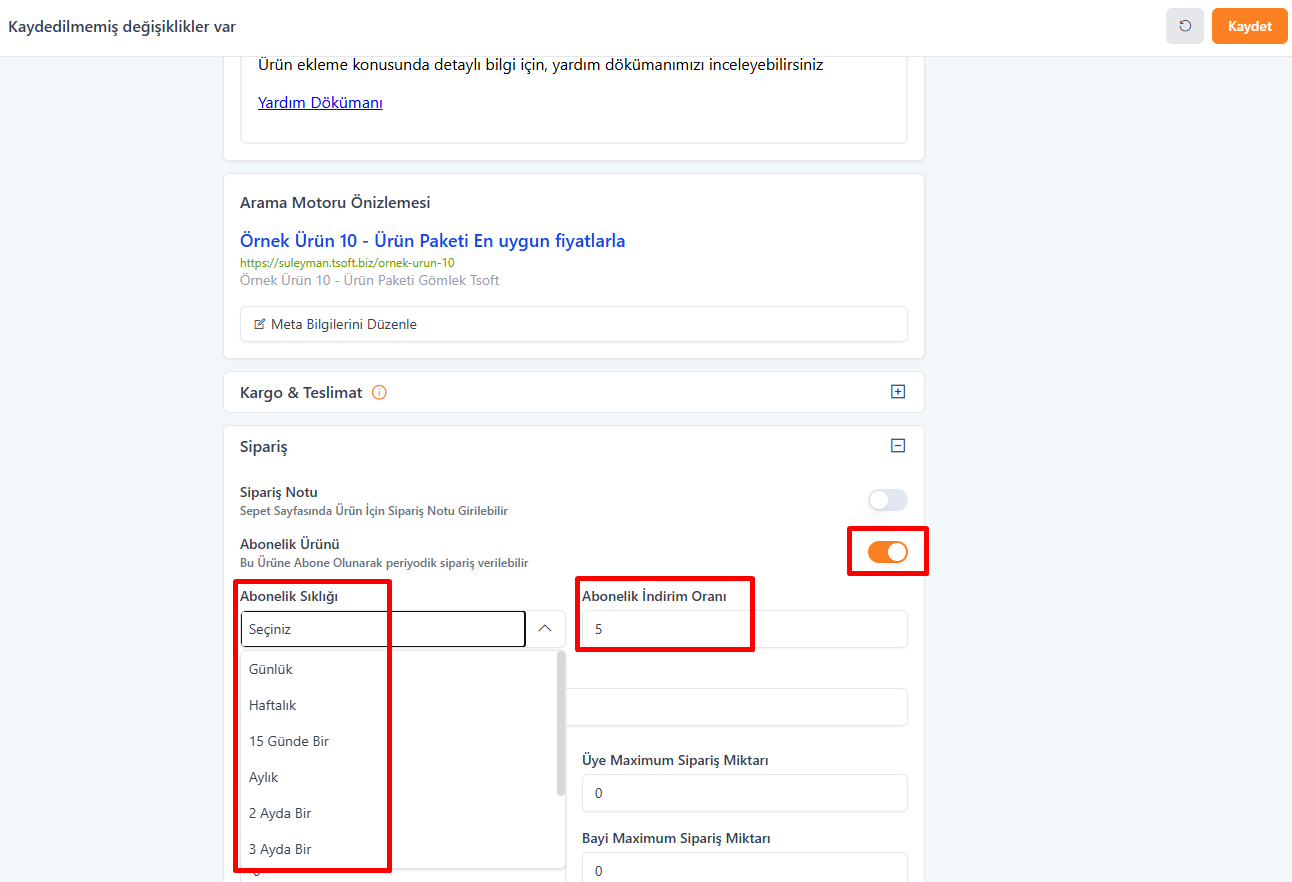The height and width of the screenshot is (882, 1292).
Task: Disable the Abonelik Ürünü toggle
Action: [x=887, y=552]
